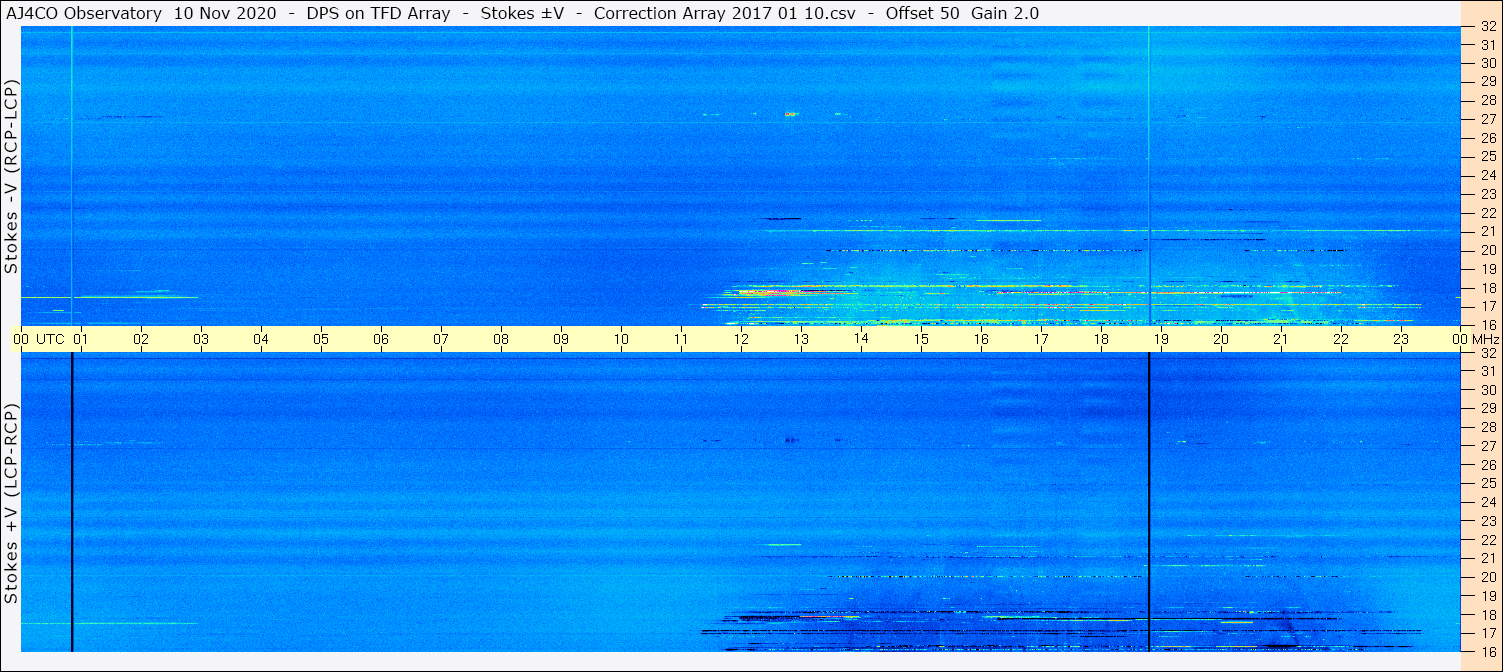
Task: Select the 02 hour mark on time axis
Action: (141, 339)
